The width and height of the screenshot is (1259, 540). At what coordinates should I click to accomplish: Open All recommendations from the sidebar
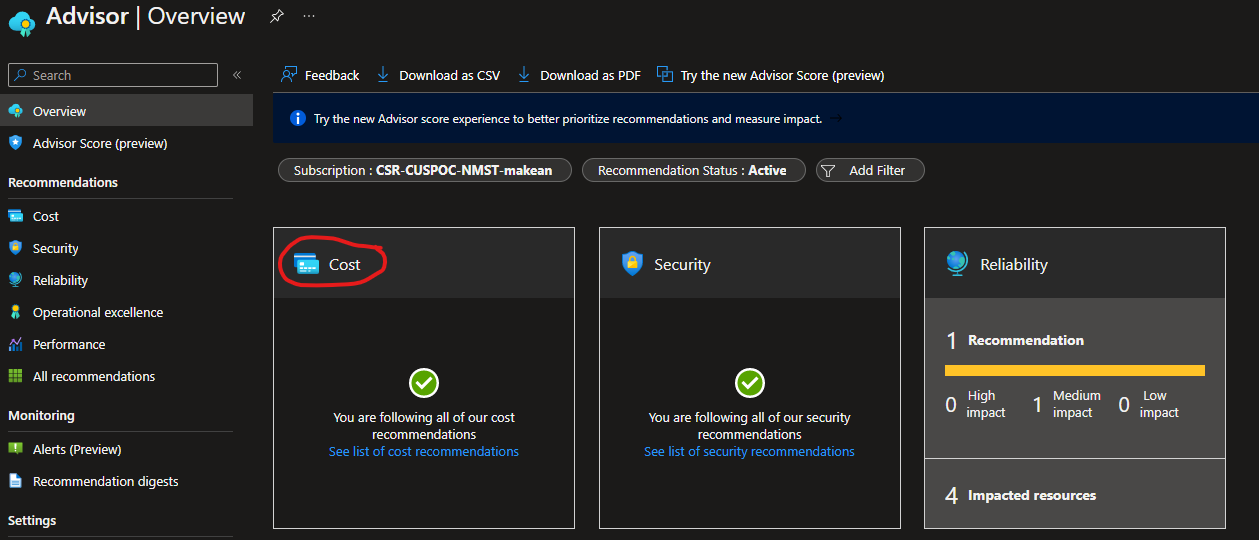click(93, 376)
